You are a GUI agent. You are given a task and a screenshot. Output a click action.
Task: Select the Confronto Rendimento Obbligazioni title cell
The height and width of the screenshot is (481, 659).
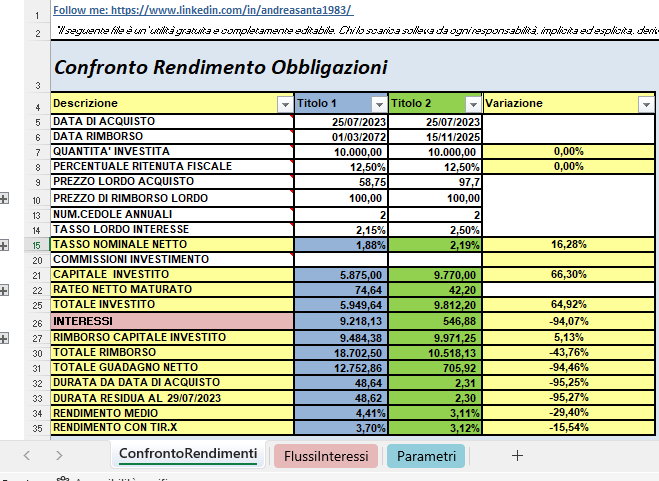click(x=220, y=68)
